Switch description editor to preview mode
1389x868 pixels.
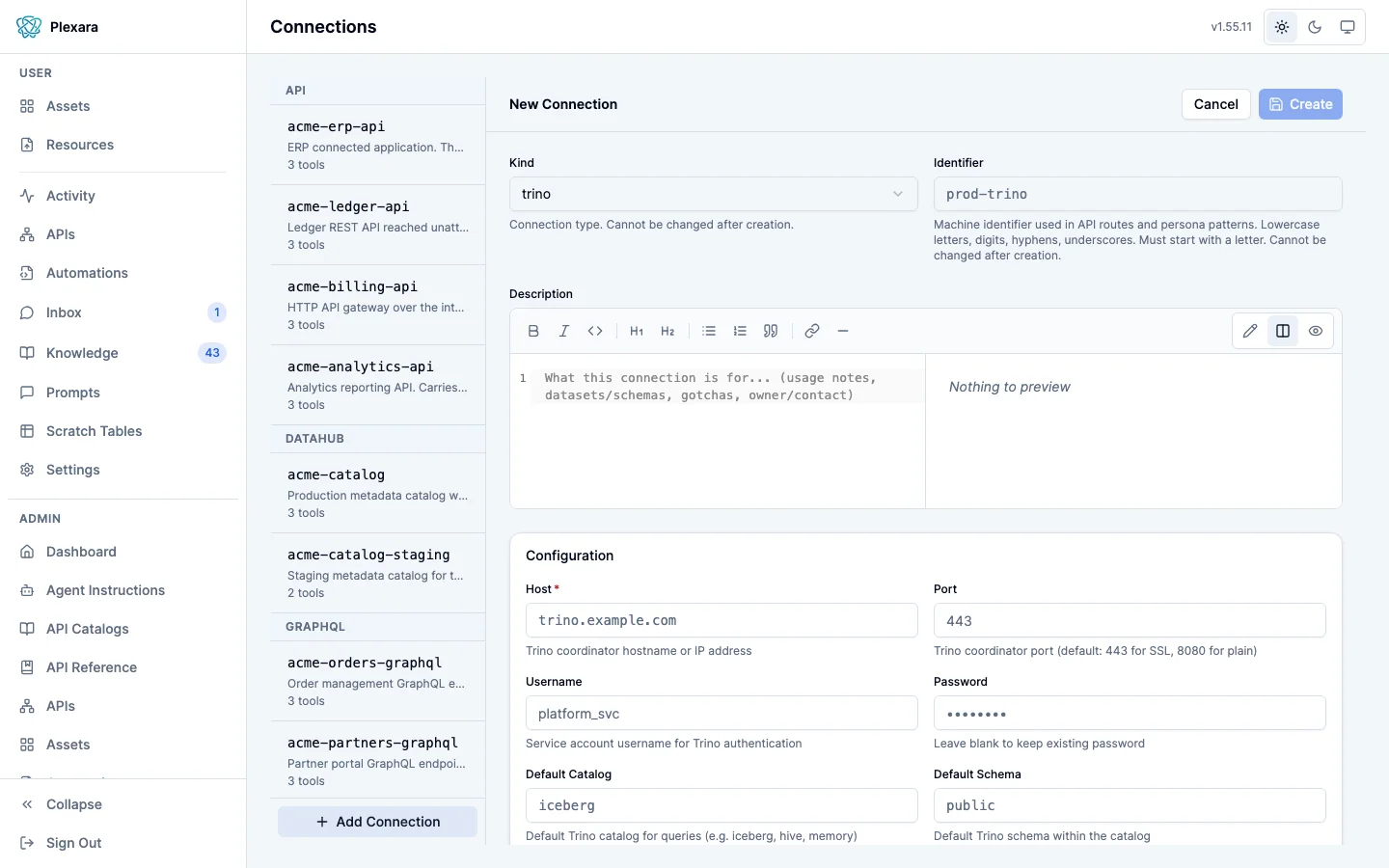tap(1316, 331)
